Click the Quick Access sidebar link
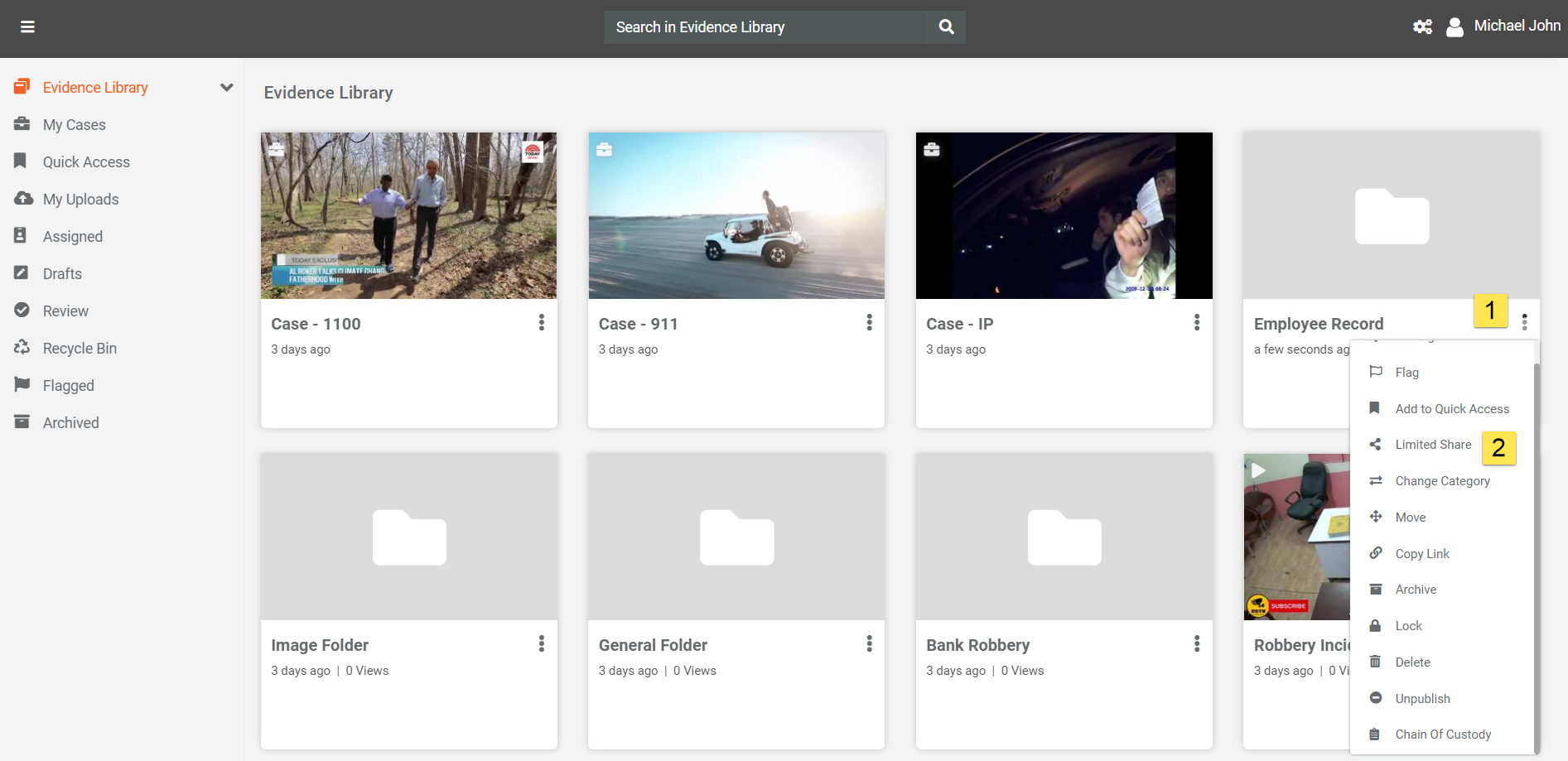Viewport: 1568px width, 761px height. (x=86, y=162)
